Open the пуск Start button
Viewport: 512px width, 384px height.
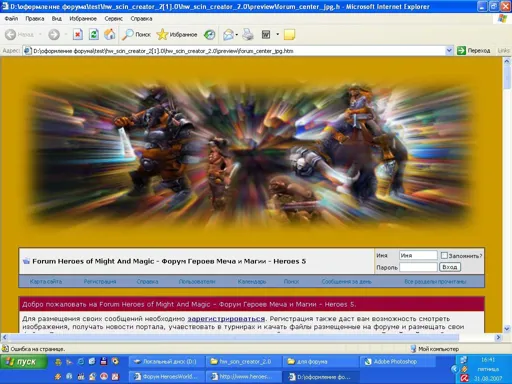click(x=23, y=362)
